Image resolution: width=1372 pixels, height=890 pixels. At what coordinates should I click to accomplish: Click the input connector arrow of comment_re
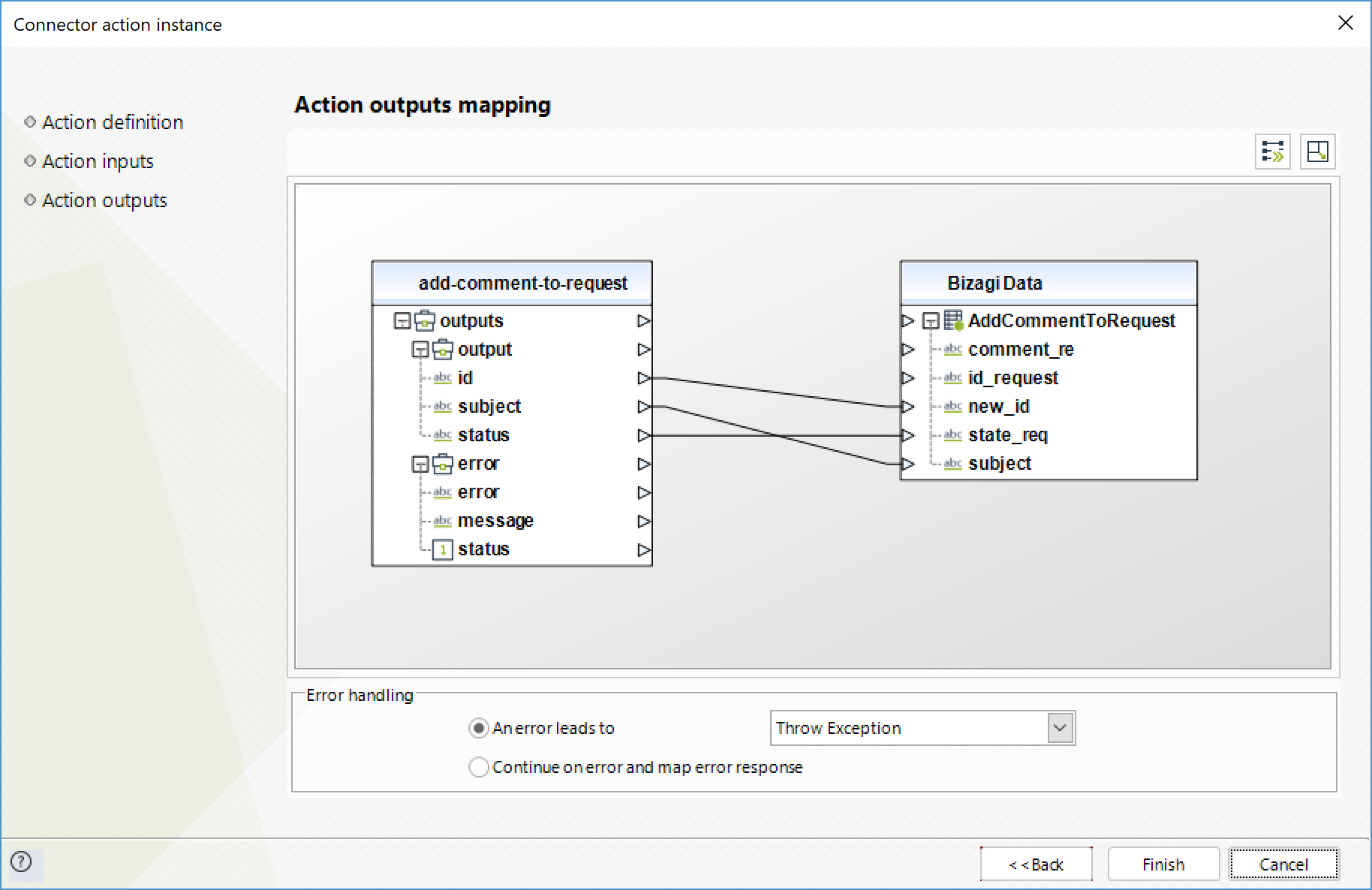coord(908,349)
